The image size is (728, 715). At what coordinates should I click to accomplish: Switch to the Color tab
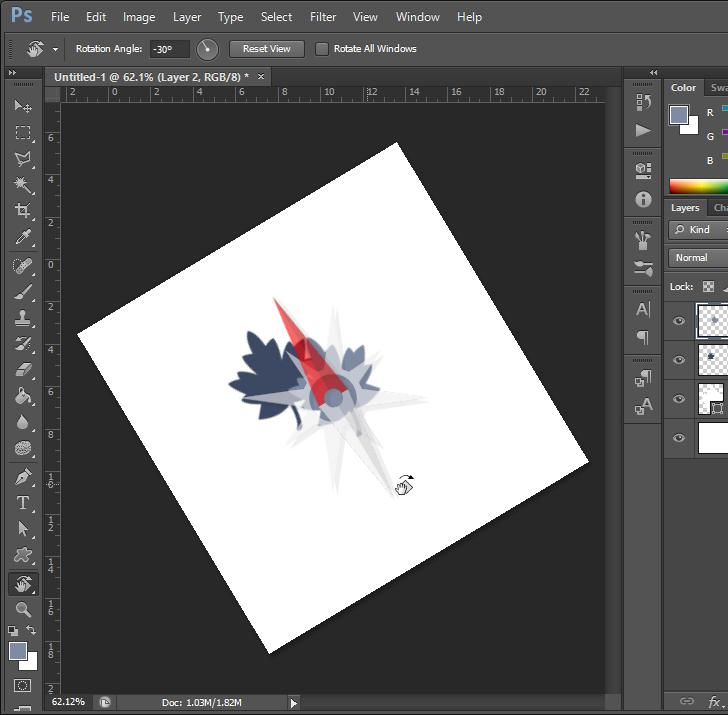(683, 88)
